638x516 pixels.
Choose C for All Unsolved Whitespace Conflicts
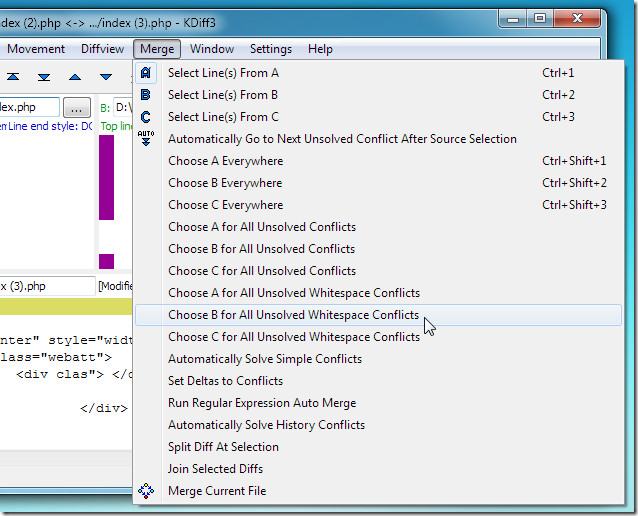pos(378,337)
